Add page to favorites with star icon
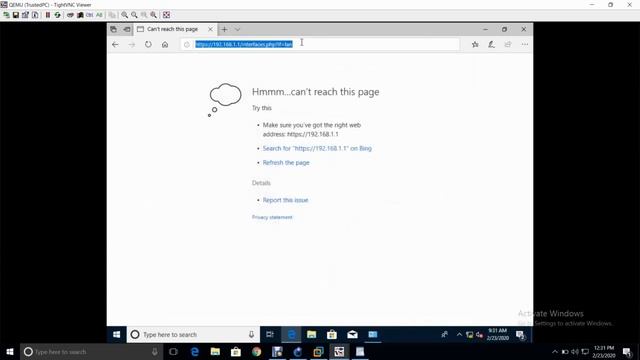This screenshot has height=360, width=640. pos(475,44)
